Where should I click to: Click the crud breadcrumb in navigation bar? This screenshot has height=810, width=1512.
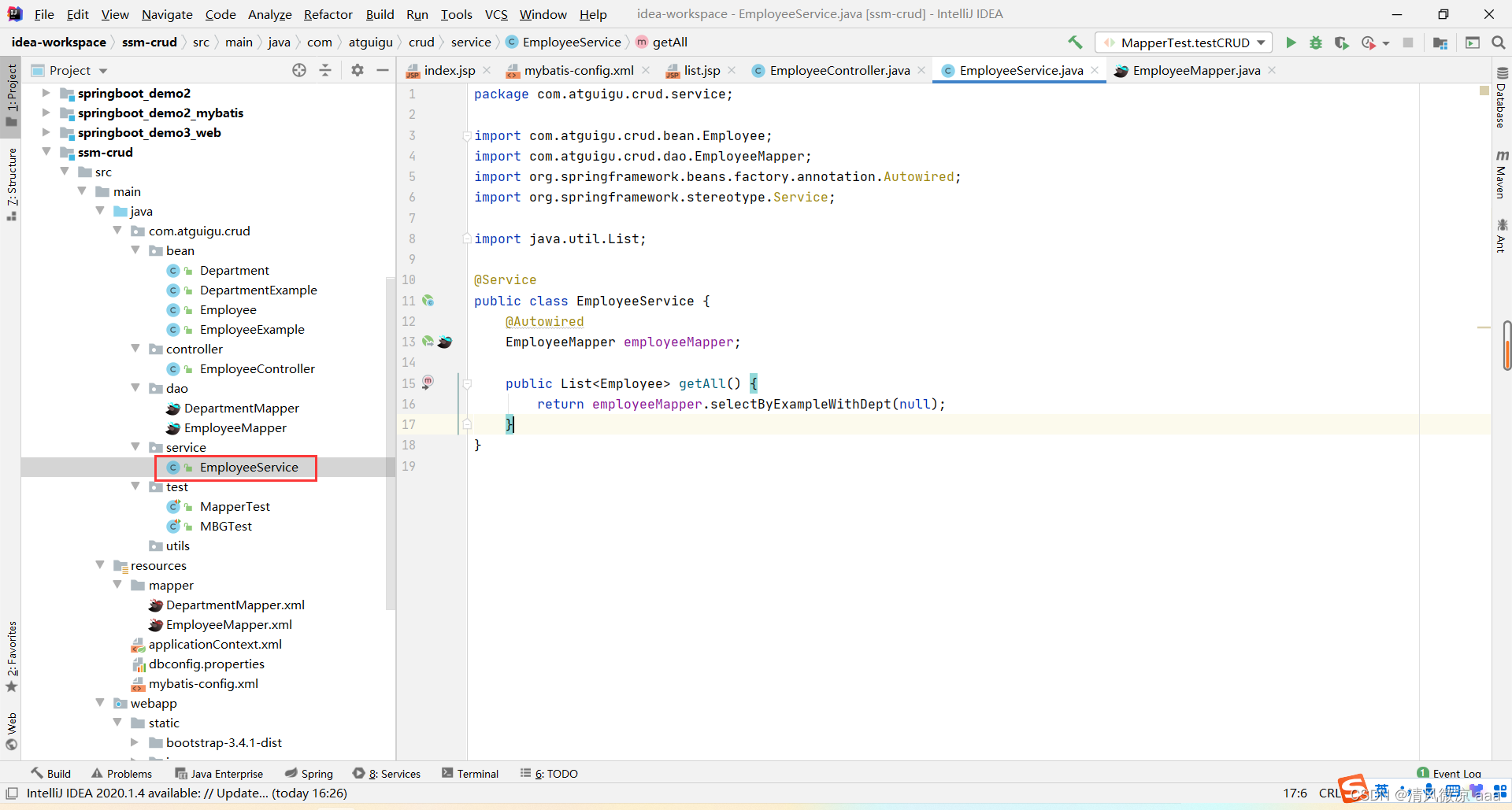click(x=421, y=43)
